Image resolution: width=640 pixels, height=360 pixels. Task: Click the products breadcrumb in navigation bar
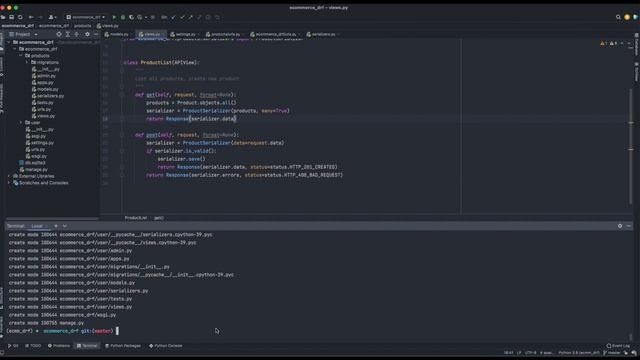(82, 26)
